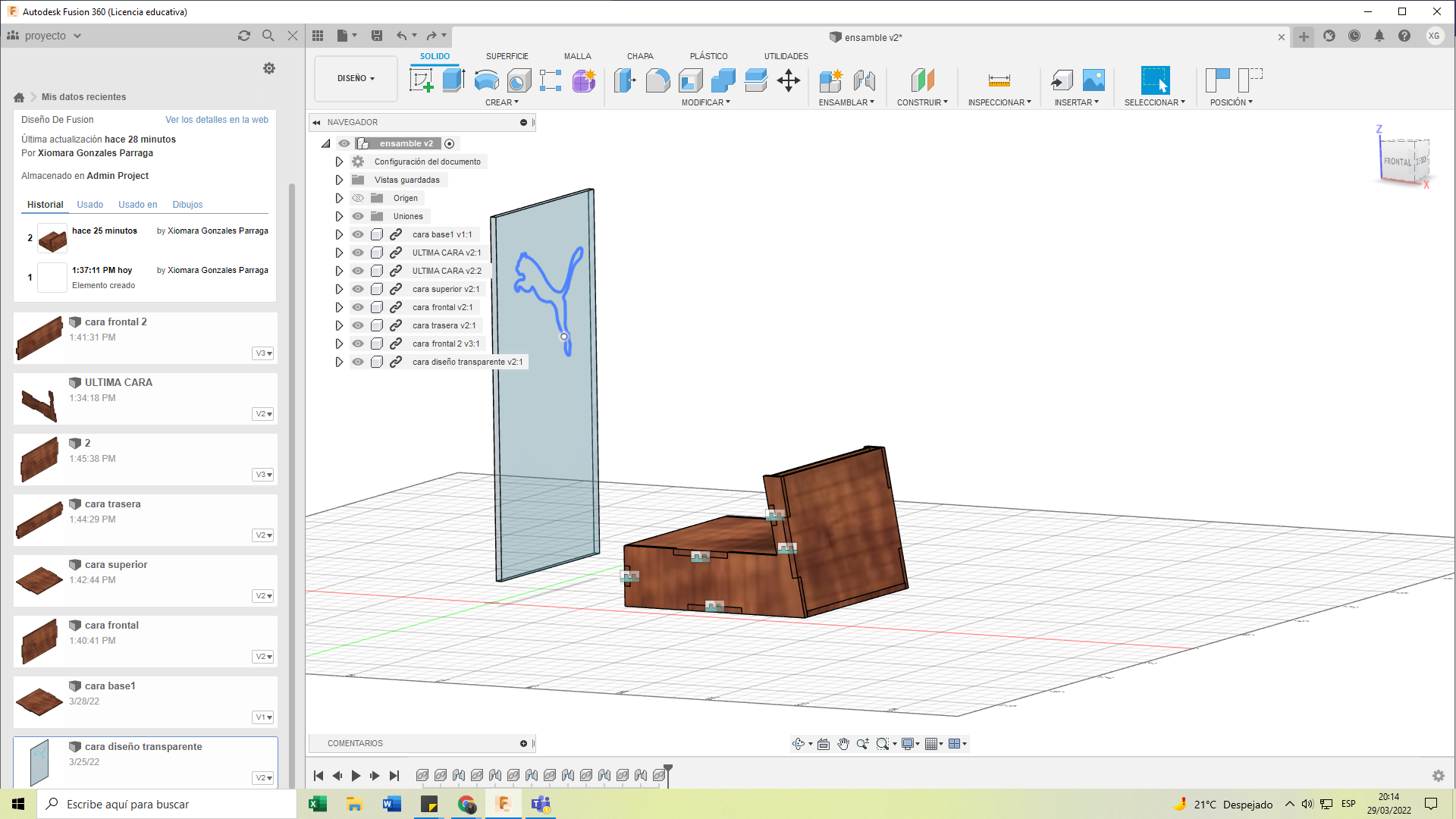The image size is (1456, 819).
Task: Click the Offset Plane construct icon
Action: click(922, 80)
